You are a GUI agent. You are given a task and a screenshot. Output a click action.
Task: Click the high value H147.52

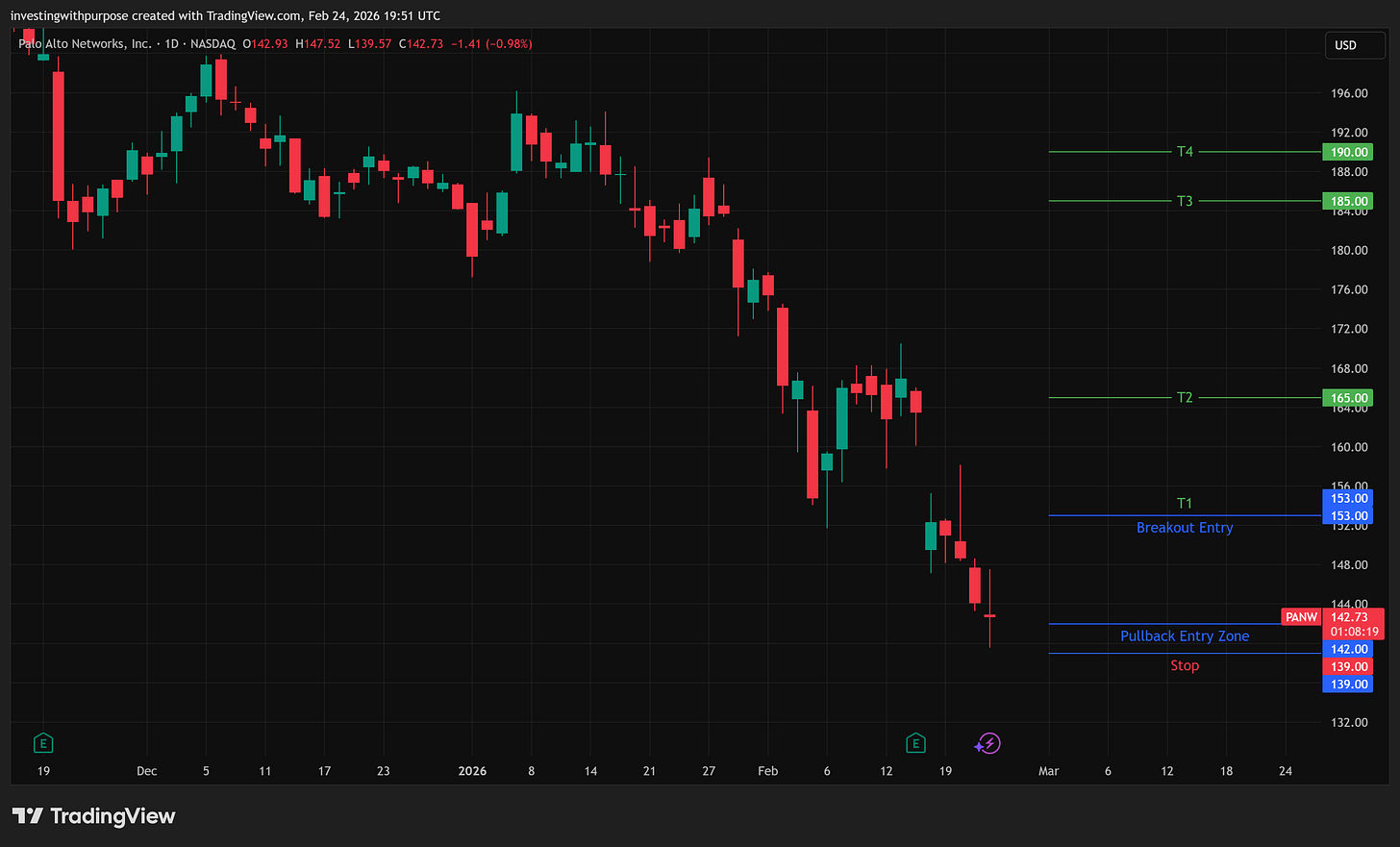318,43
